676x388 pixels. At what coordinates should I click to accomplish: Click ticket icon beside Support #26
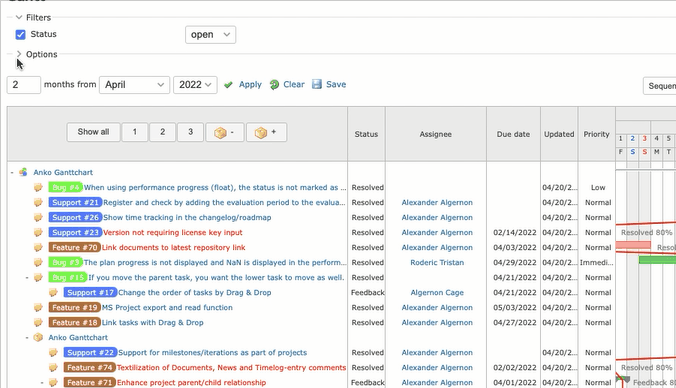[x=38, y=218]
